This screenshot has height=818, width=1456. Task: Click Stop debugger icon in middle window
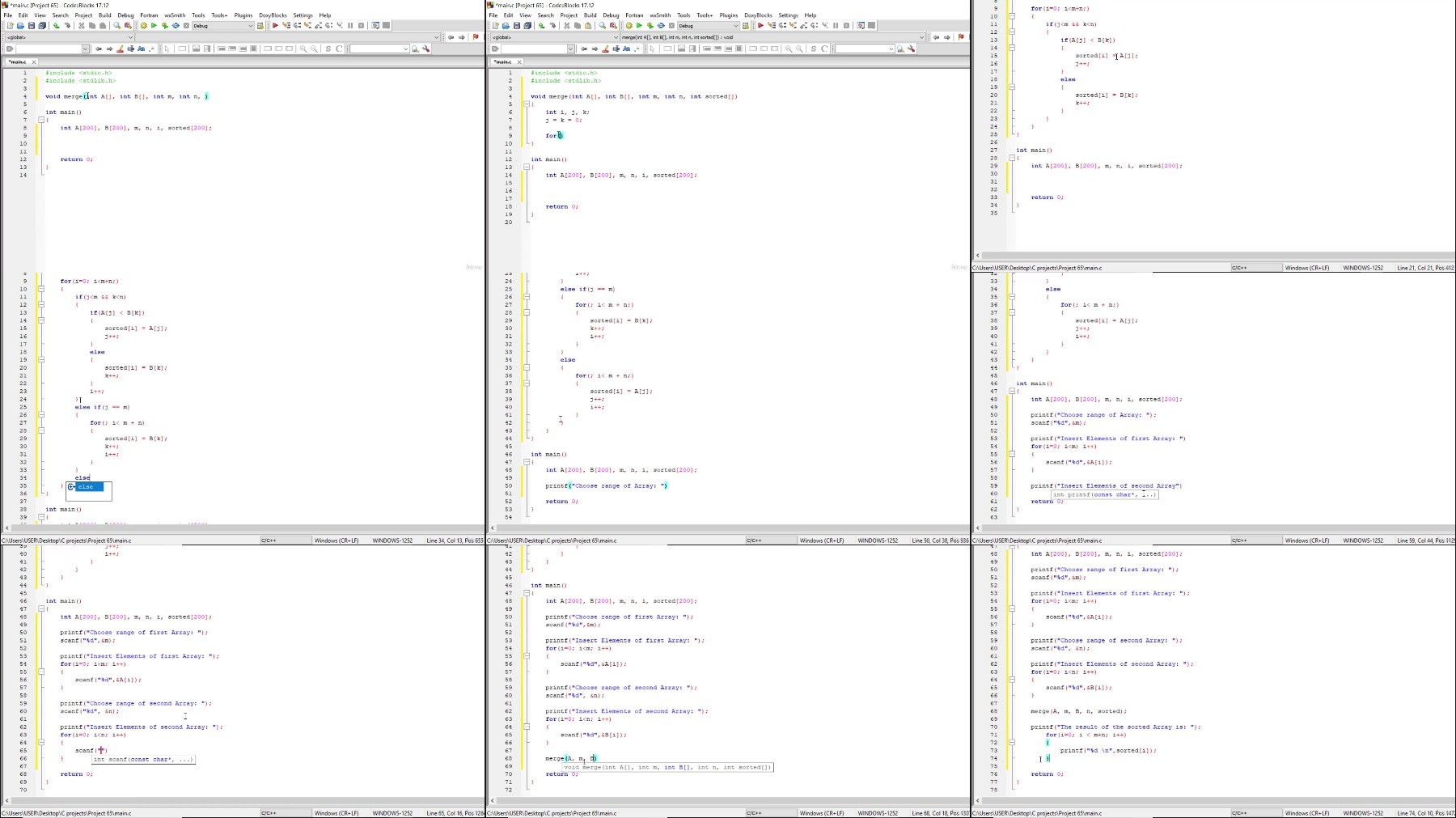(846, 25)
